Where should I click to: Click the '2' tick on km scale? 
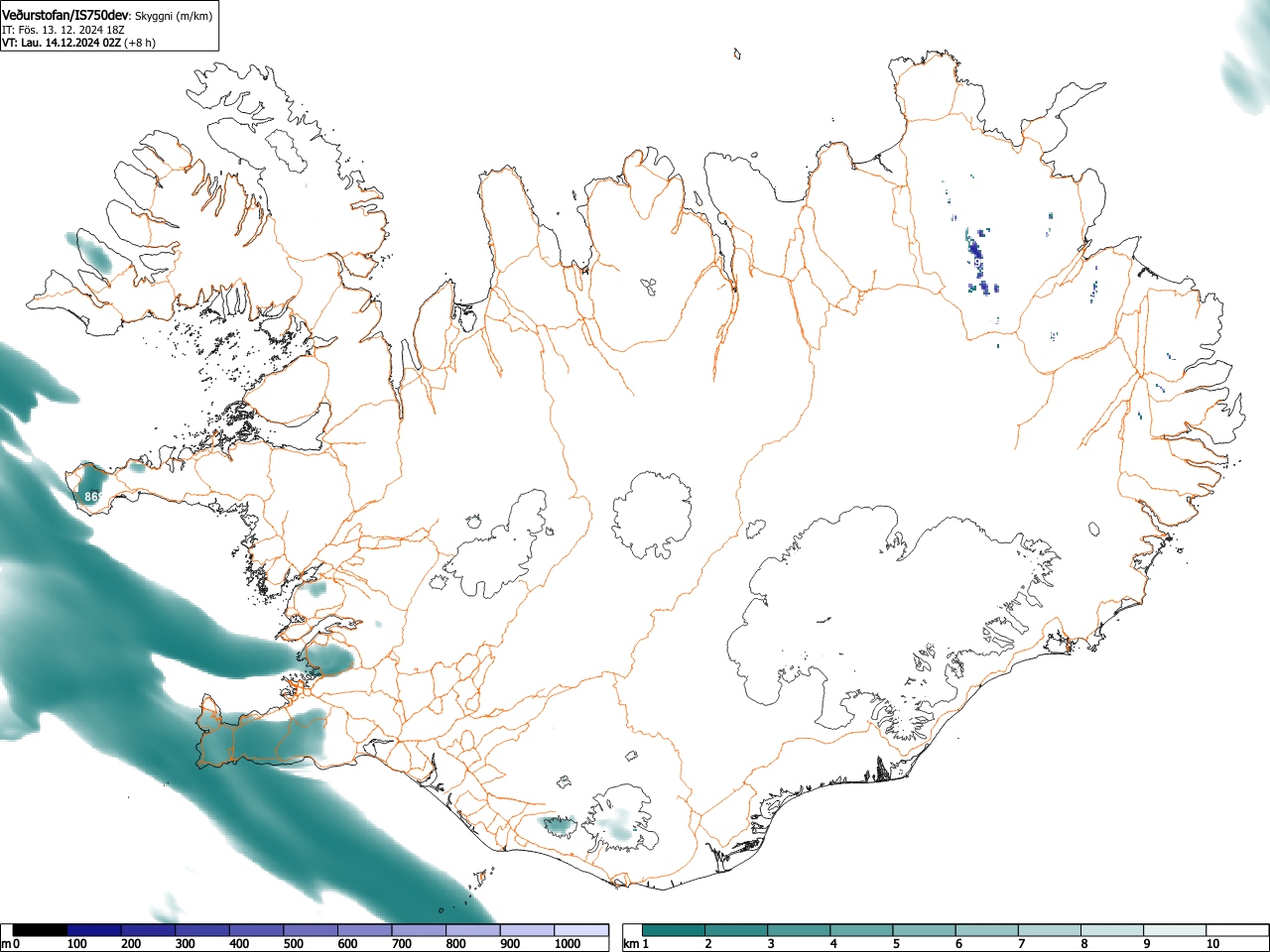(708, 944)
